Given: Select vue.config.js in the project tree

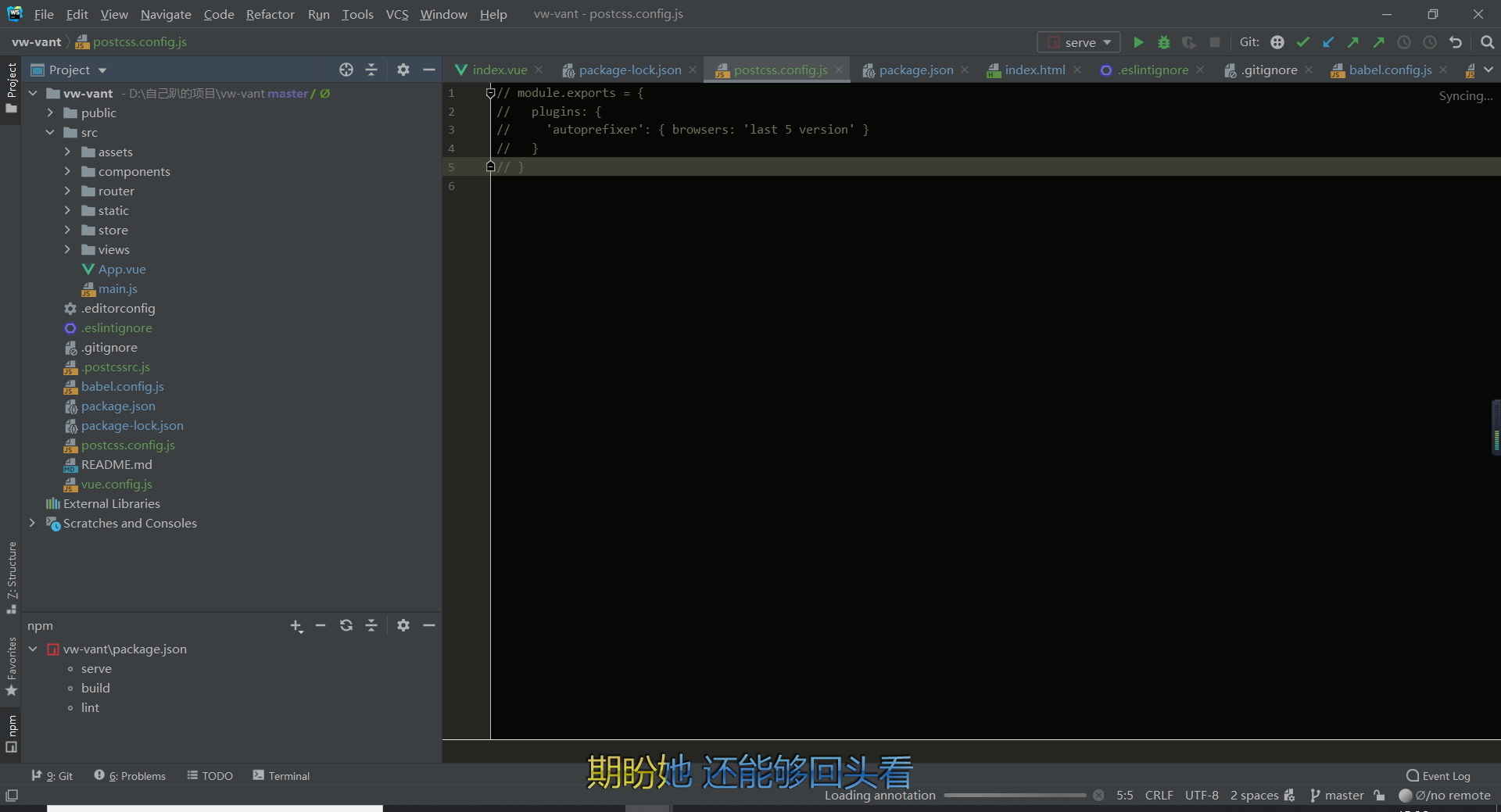Looking at the screenshot, I should coord(116,485).
